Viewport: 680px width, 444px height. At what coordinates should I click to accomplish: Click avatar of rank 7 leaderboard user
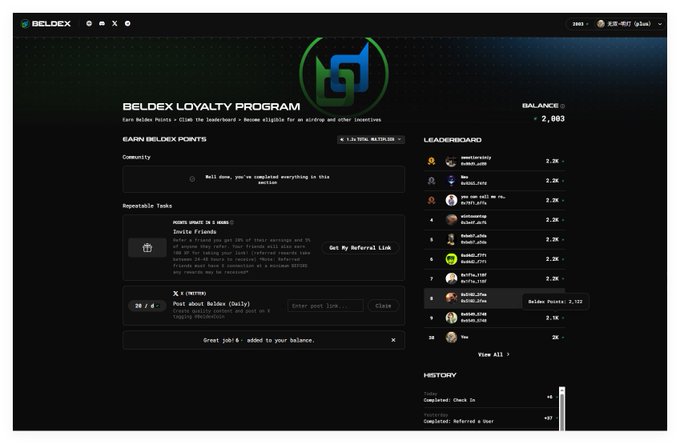451,278
